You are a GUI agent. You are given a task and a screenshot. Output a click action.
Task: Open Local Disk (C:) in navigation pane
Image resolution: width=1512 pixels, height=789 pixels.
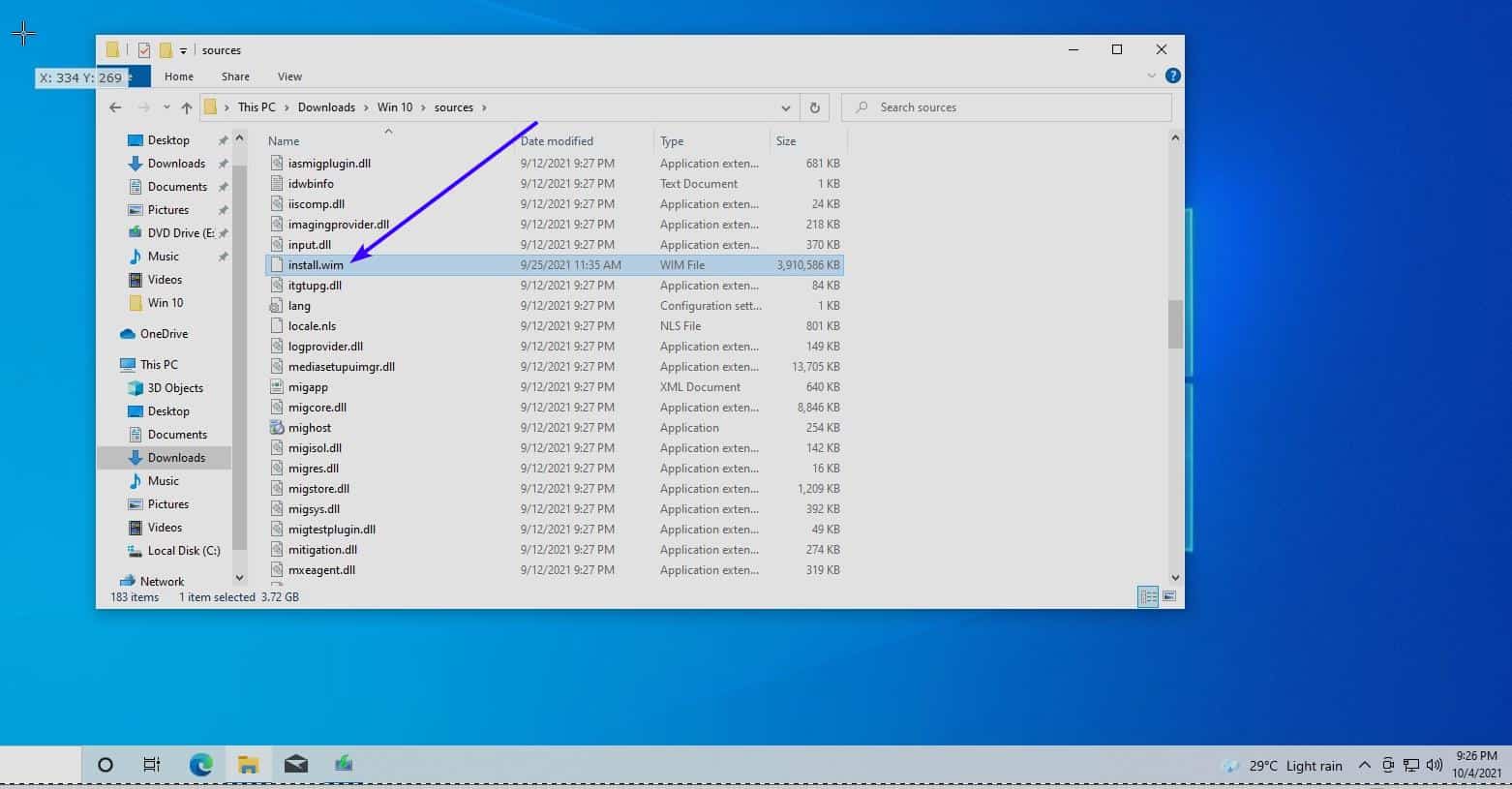[184, 551]
